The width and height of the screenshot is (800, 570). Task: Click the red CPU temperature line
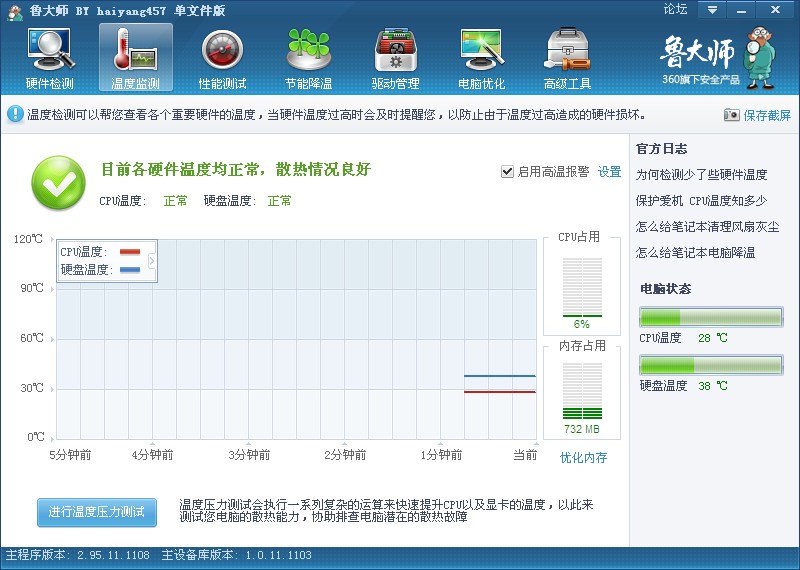pyautogui.click(x=499, y=392)
